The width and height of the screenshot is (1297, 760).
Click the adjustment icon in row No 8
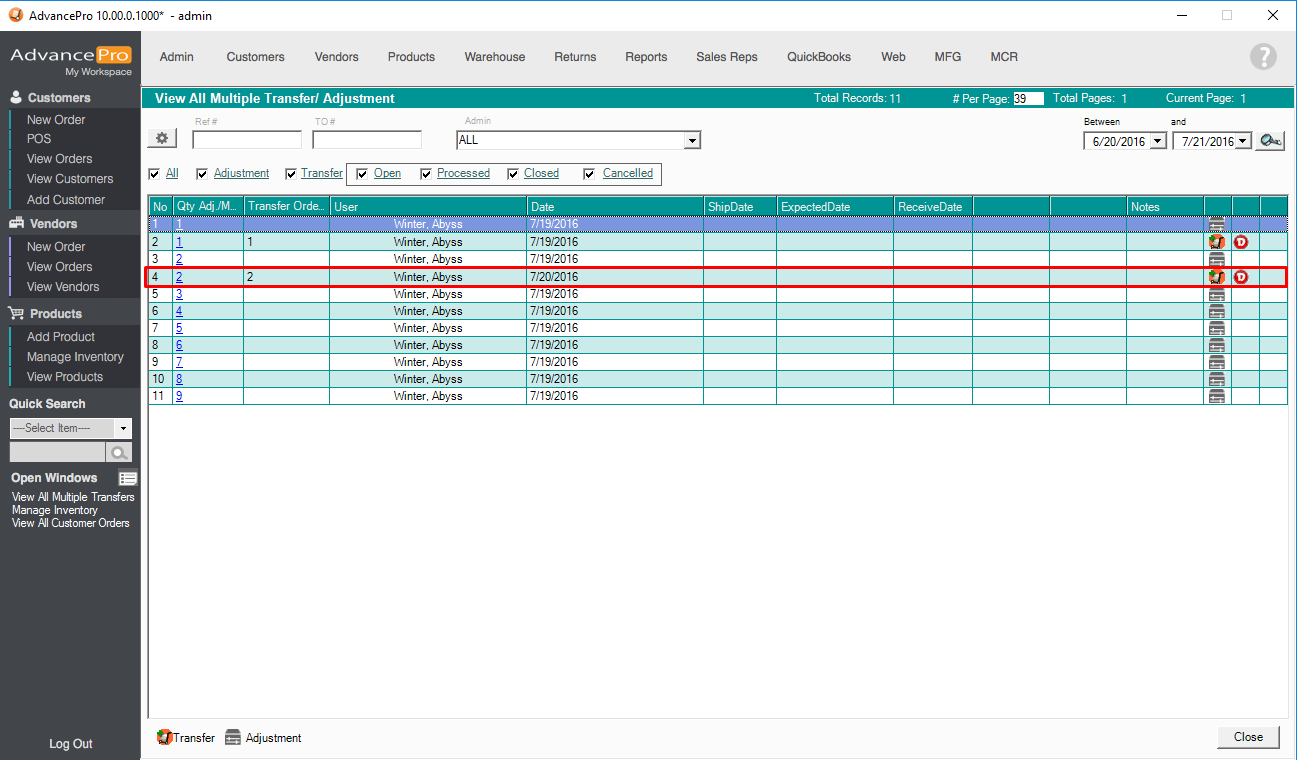pyautogui.click(x=1217, y=345)
